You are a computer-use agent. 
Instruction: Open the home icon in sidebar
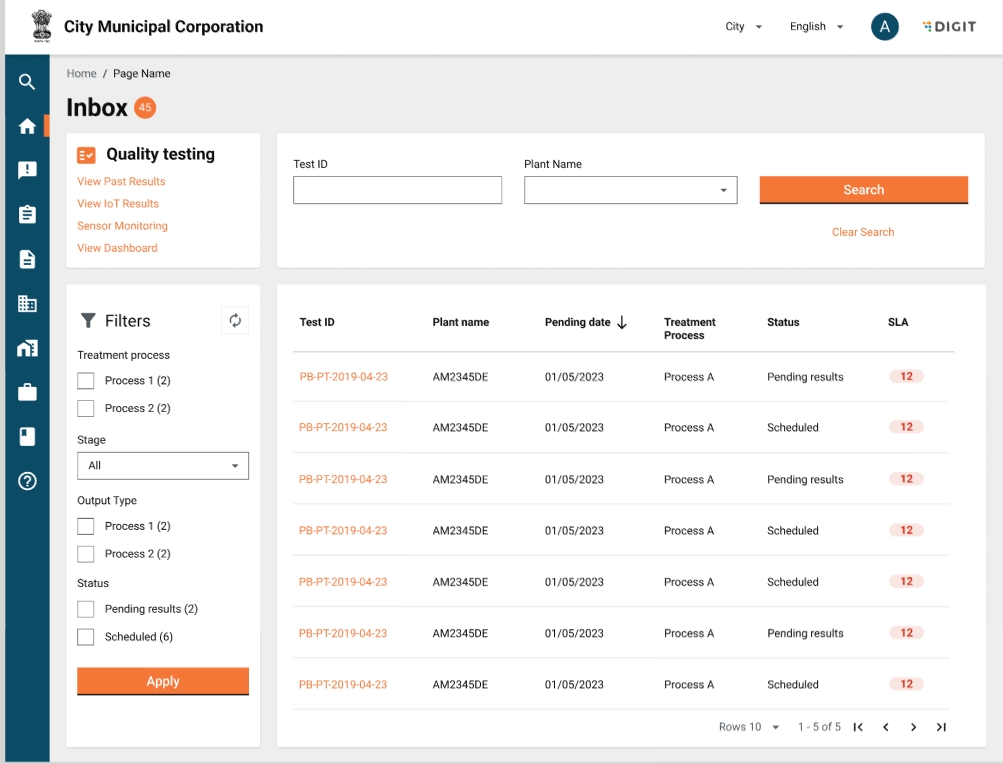click(27, 126)
